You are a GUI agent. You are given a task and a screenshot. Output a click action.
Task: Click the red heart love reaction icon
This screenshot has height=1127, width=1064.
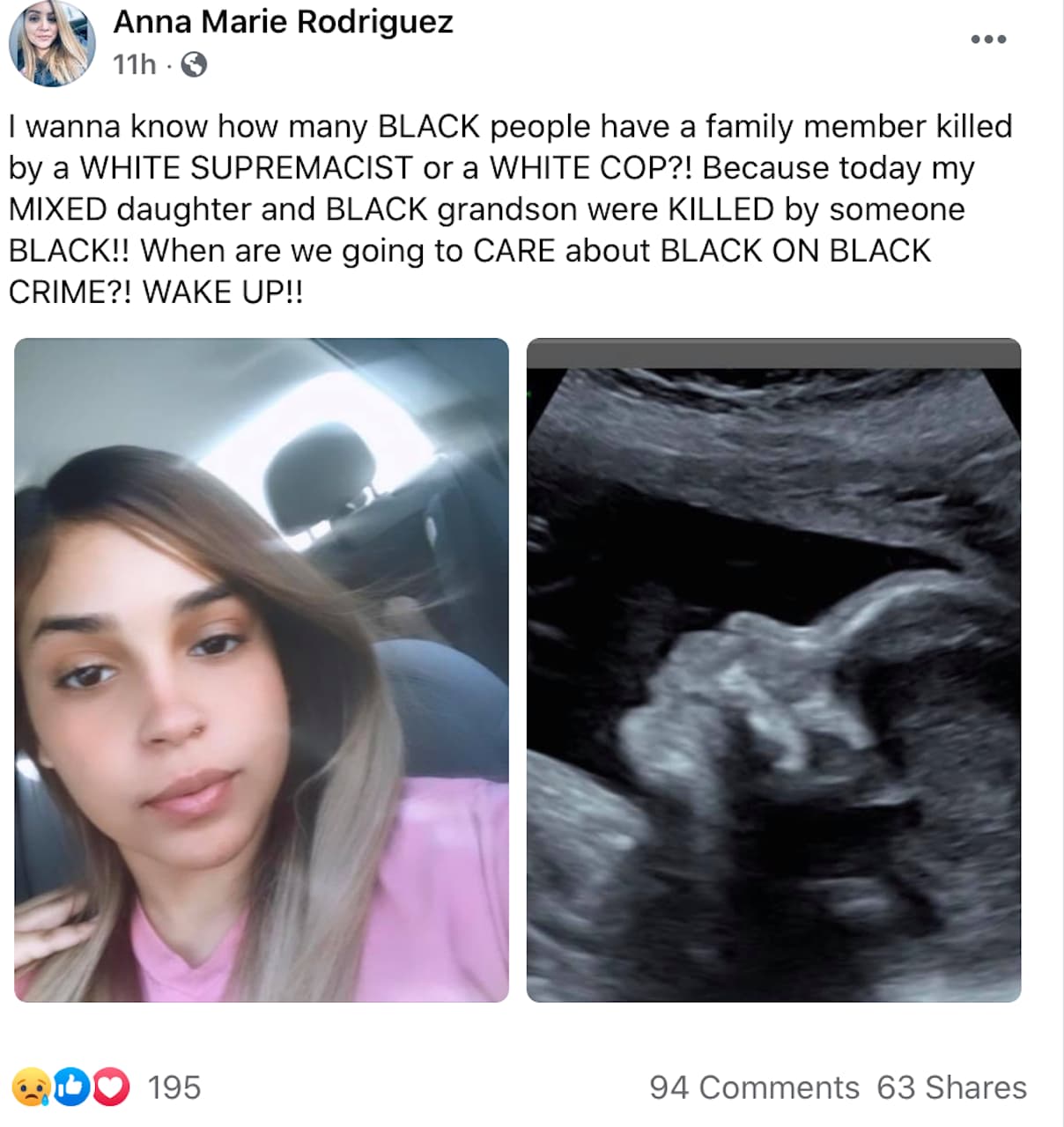tap(111, 1087)
